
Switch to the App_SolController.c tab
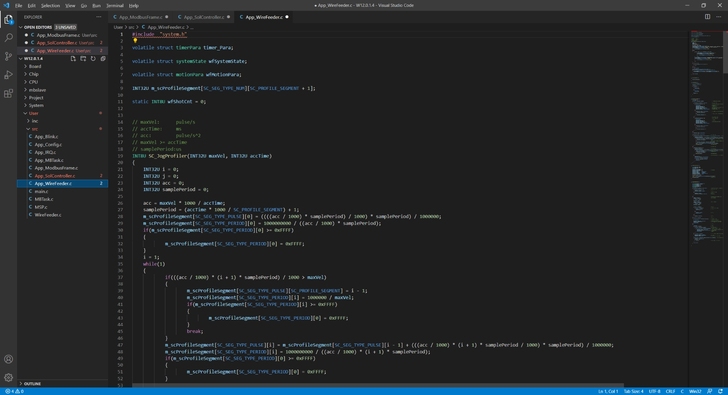[x=204, y=17]
